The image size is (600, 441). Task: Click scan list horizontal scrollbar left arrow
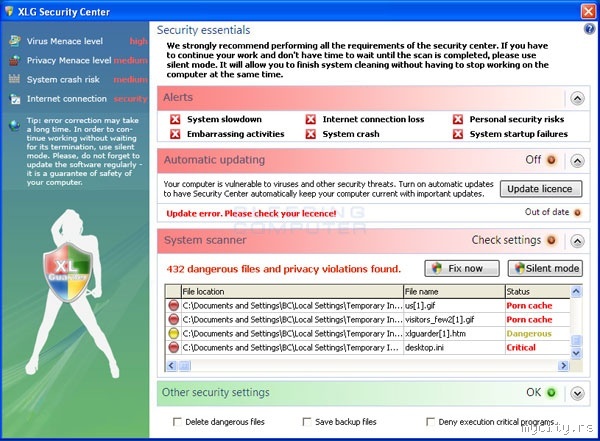(x=171, y=366)
